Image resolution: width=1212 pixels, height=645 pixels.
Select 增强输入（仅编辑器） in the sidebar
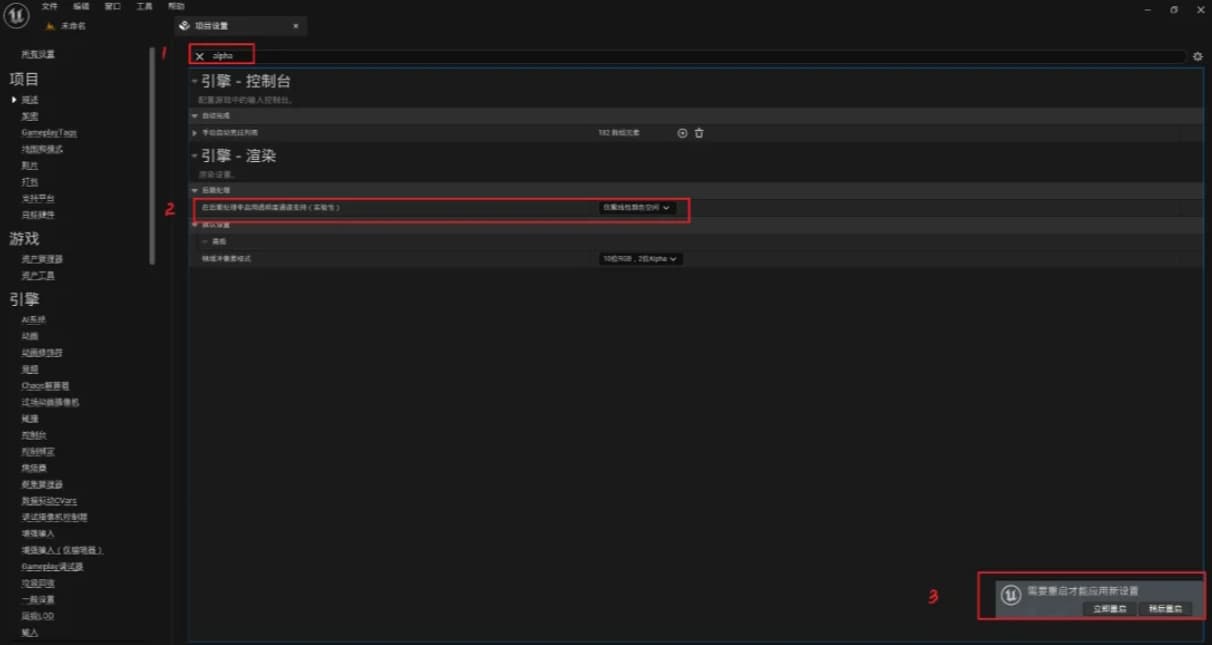[62, 550]
